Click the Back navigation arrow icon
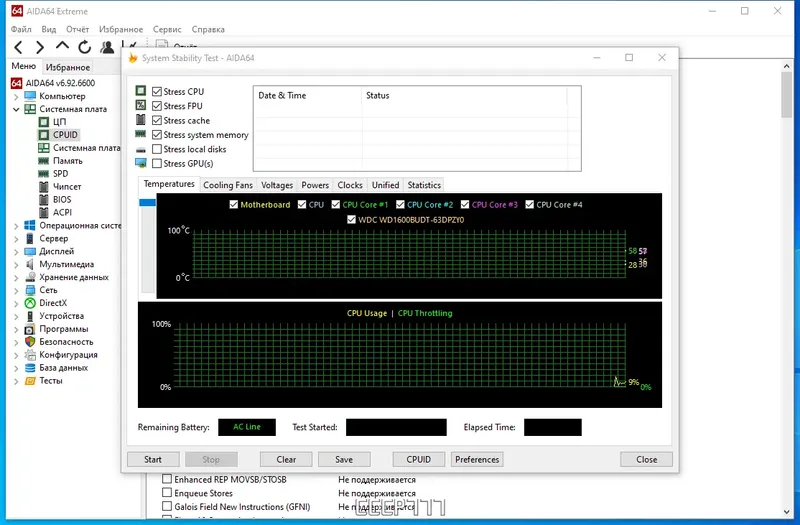The height and width of the screenshot is (525, 800). (18, 47)
